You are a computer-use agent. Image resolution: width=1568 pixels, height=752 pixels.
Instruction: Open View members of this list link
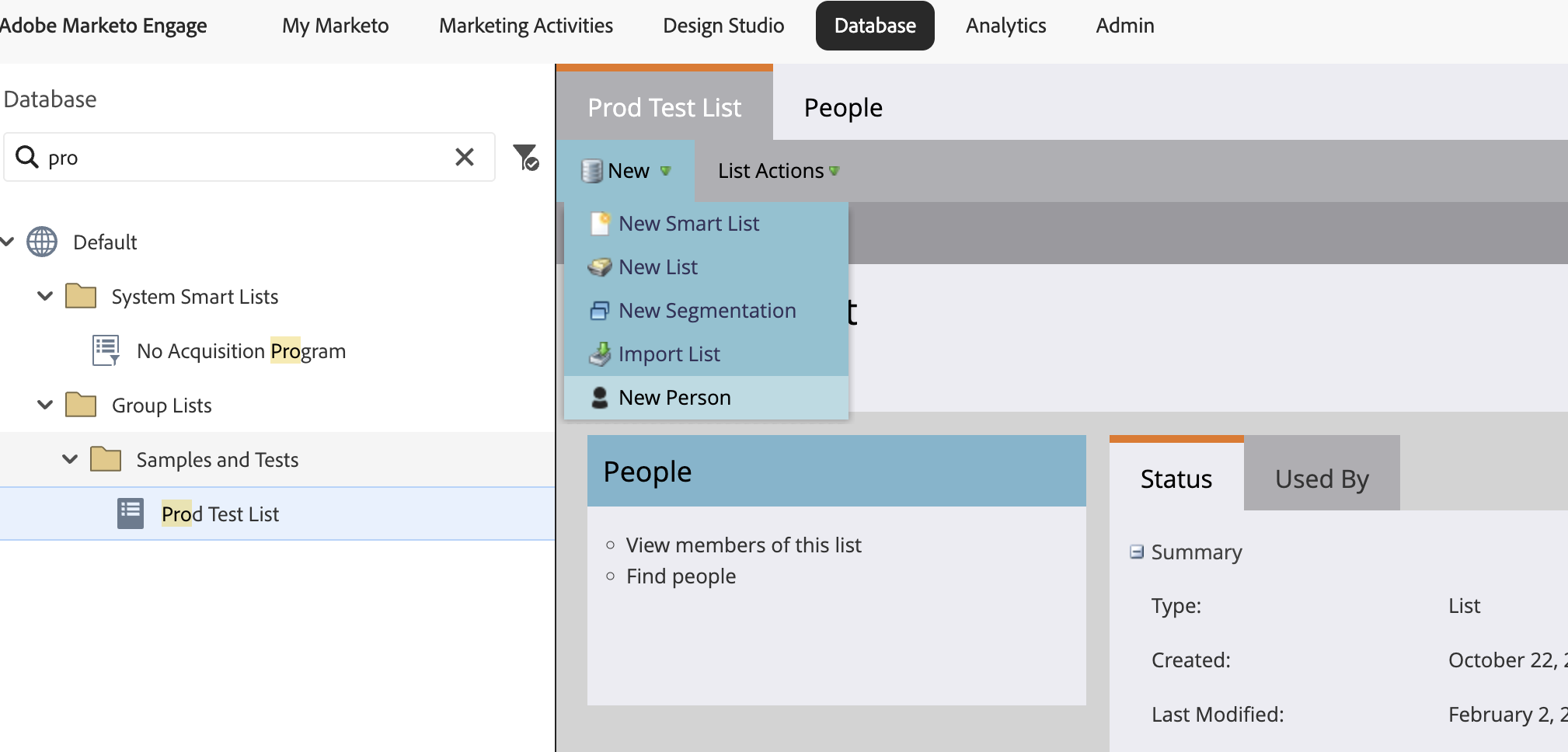click(x=744, y=545)
